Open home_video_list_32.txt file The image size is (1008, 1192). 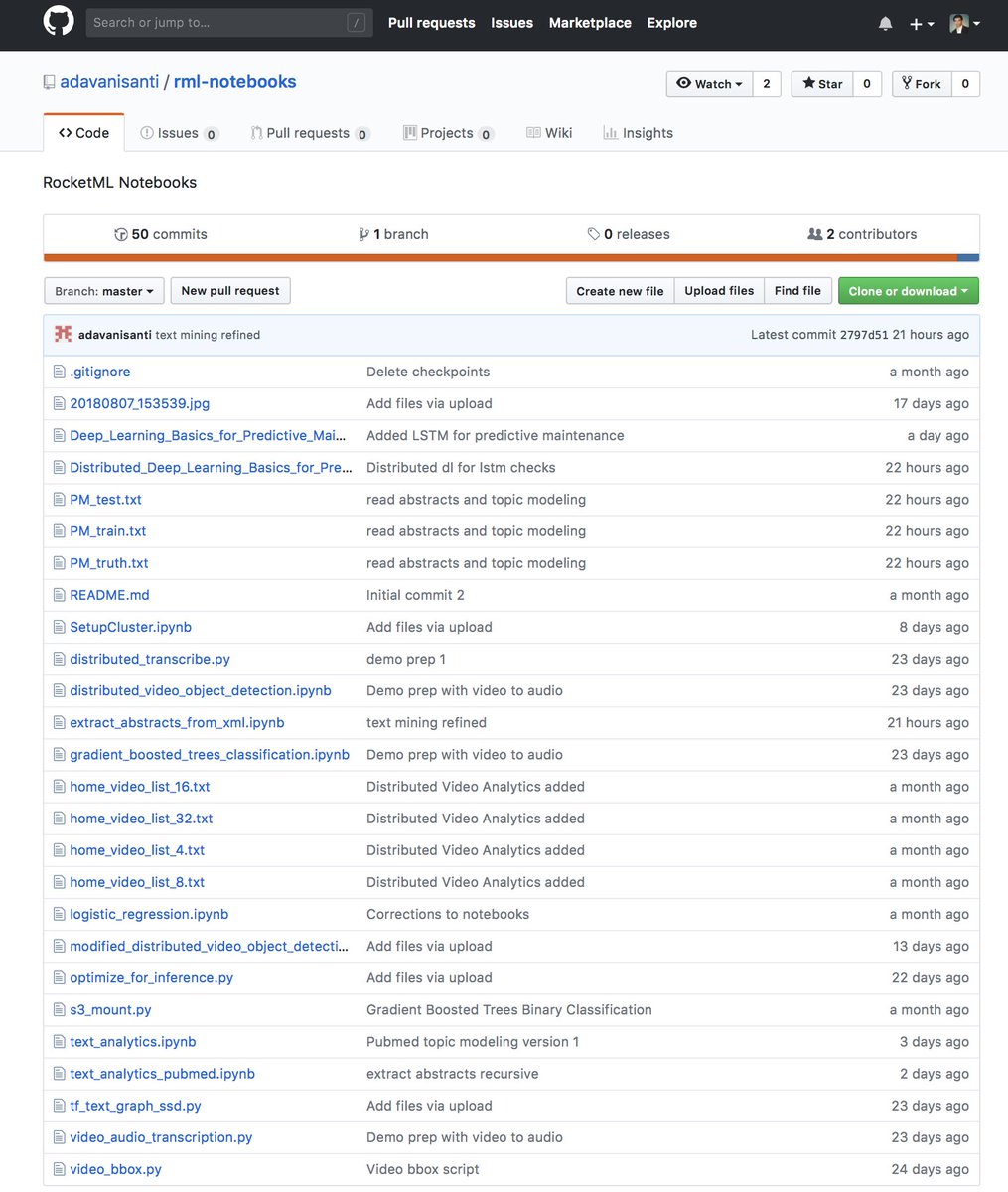click(141, 819)
